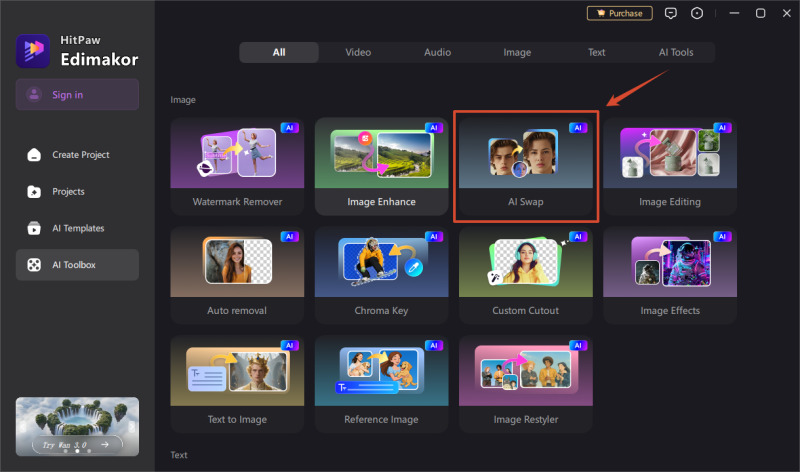800x472 pixels.
Task: Switch to the Audio tab
Action: click(x=437, y=52)
